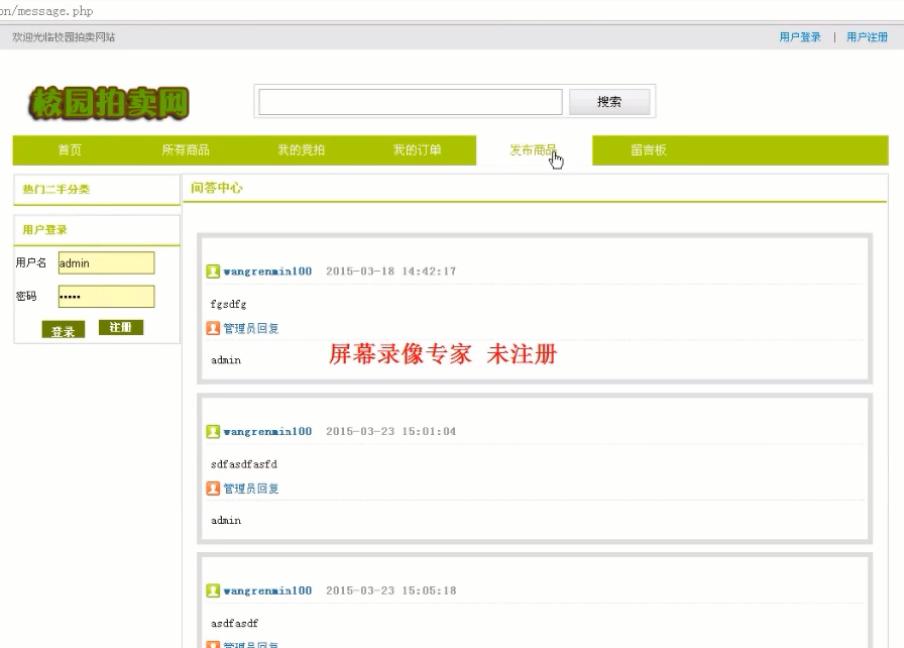Click the 热门二手分类 sidebar heading
904x648 pixels.
pos(56,189)
